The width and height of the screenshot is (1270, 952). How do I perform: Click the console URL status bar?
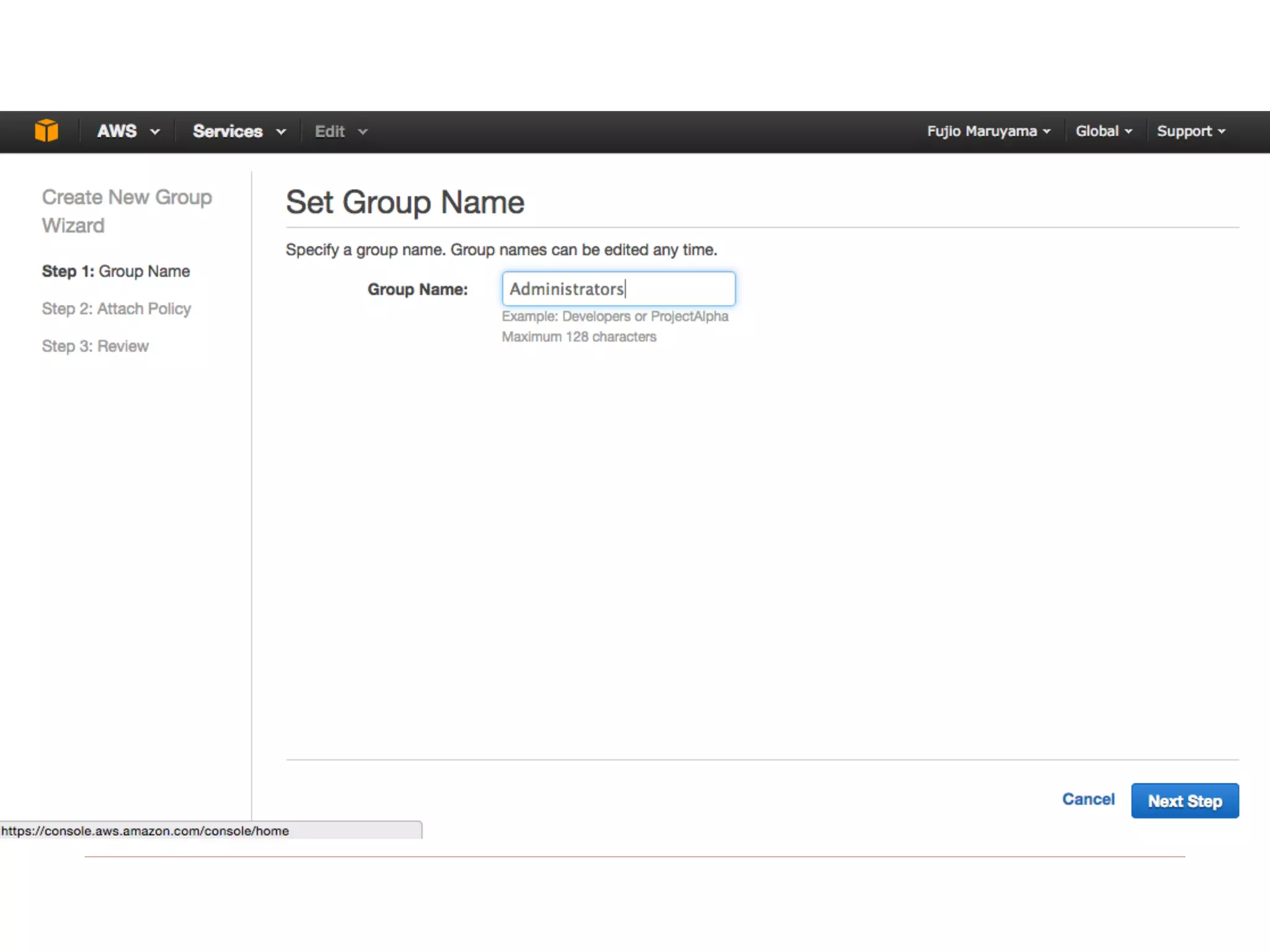point(146,831)
